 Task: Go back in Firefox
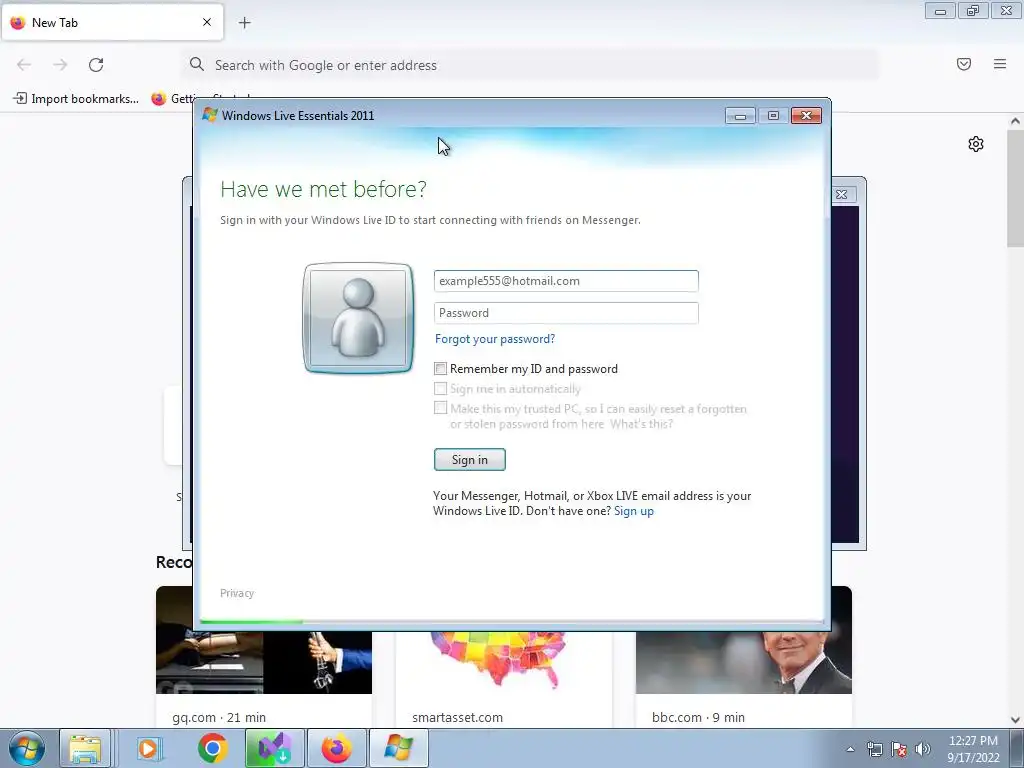[x=24, y=65]
